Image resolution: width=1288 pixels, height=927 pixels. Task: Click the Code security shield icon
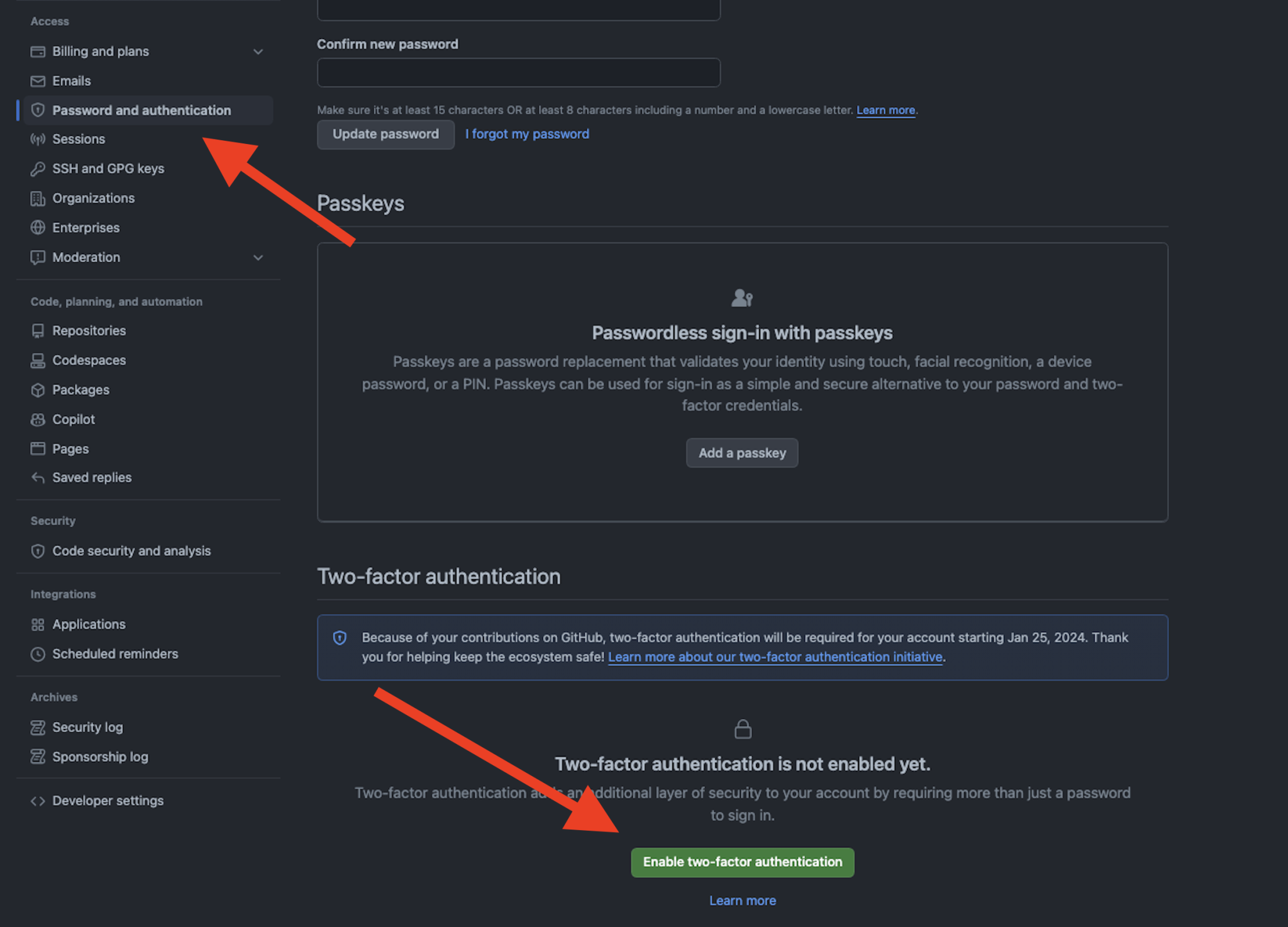click(38, 551)
